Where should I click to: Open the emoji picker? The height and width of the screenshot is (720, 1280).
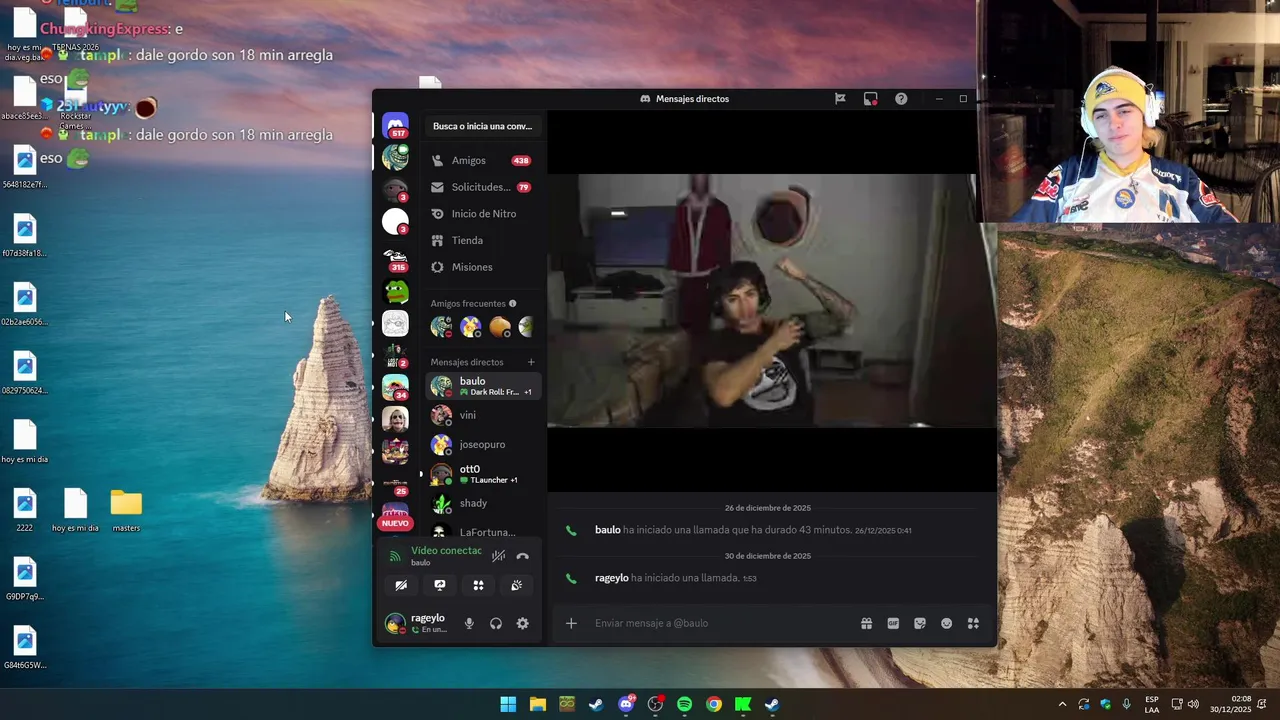pyautogui.click(x=946, y=623)
